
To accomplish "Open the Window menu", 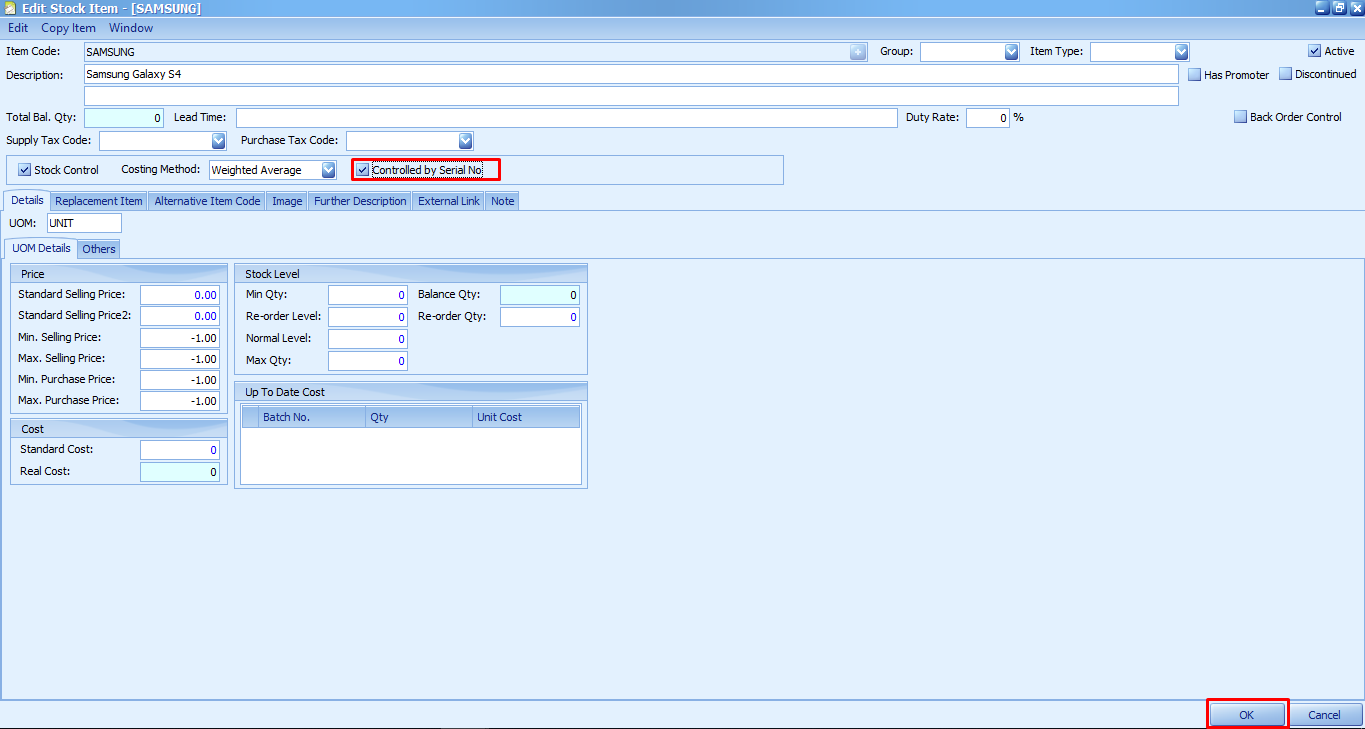I will click(x=131, y=28).
